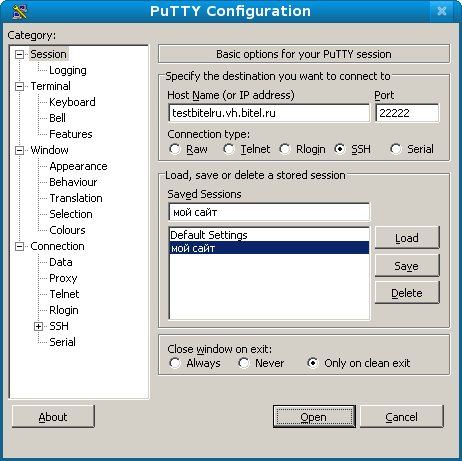Click the Load button
Image resolution: width=462 pixels, height=461 pixels.
click(x=407, y=238)
